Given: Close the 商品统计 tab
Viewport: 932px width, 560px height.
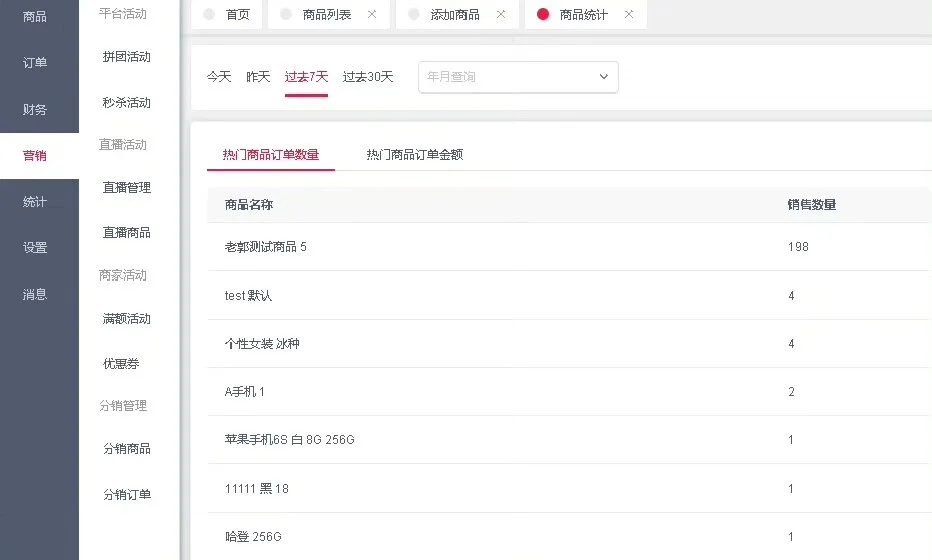Looking at the screenshot, I should pos(628,15).
